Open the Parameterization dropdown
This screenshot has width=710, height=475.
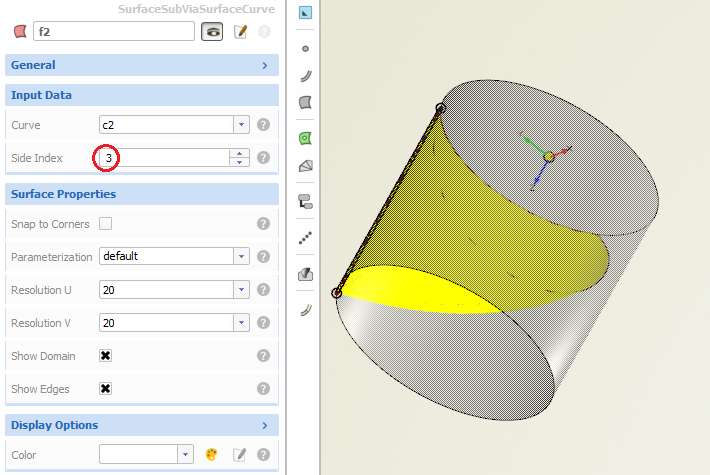241,256
